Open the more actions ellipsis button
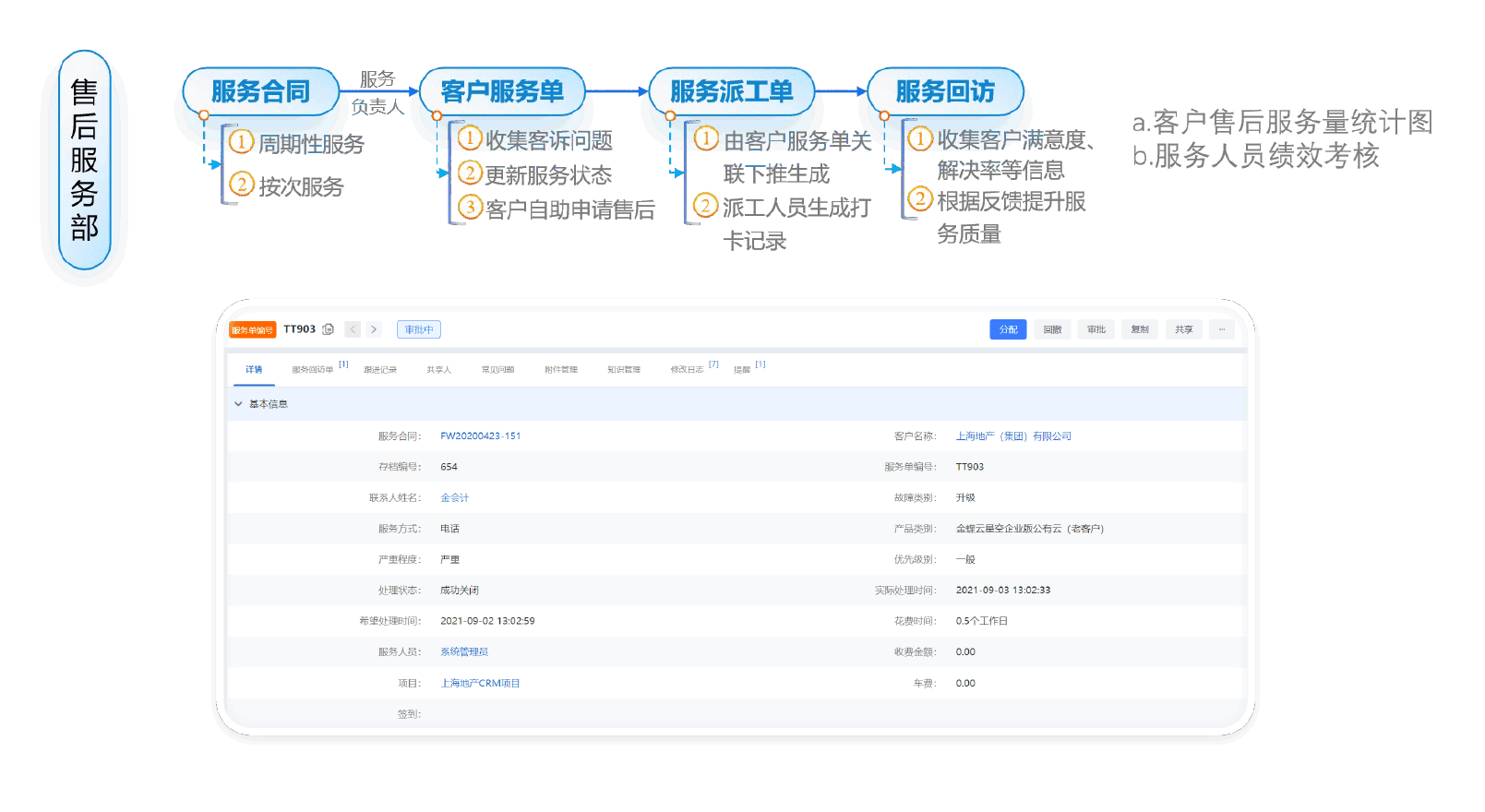 tap(1222, 329)
